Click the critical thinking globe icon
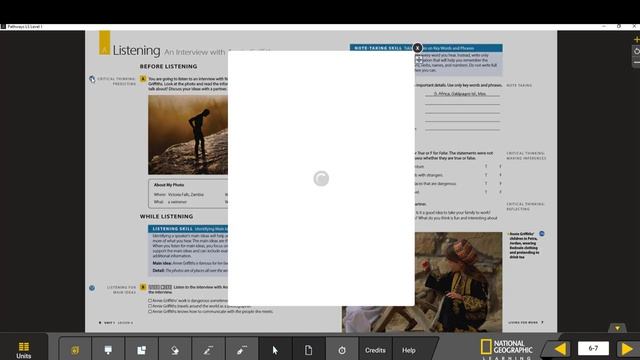The image size is (640, 360). click(x=92, y=79)
